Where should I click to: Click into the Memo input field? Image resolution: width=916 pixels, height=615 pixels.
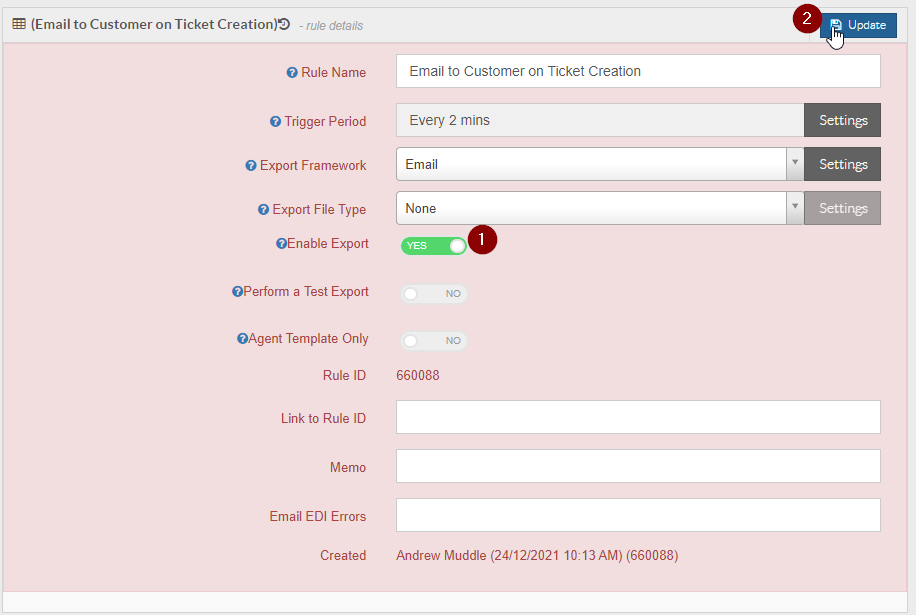(x=638, y=466)
